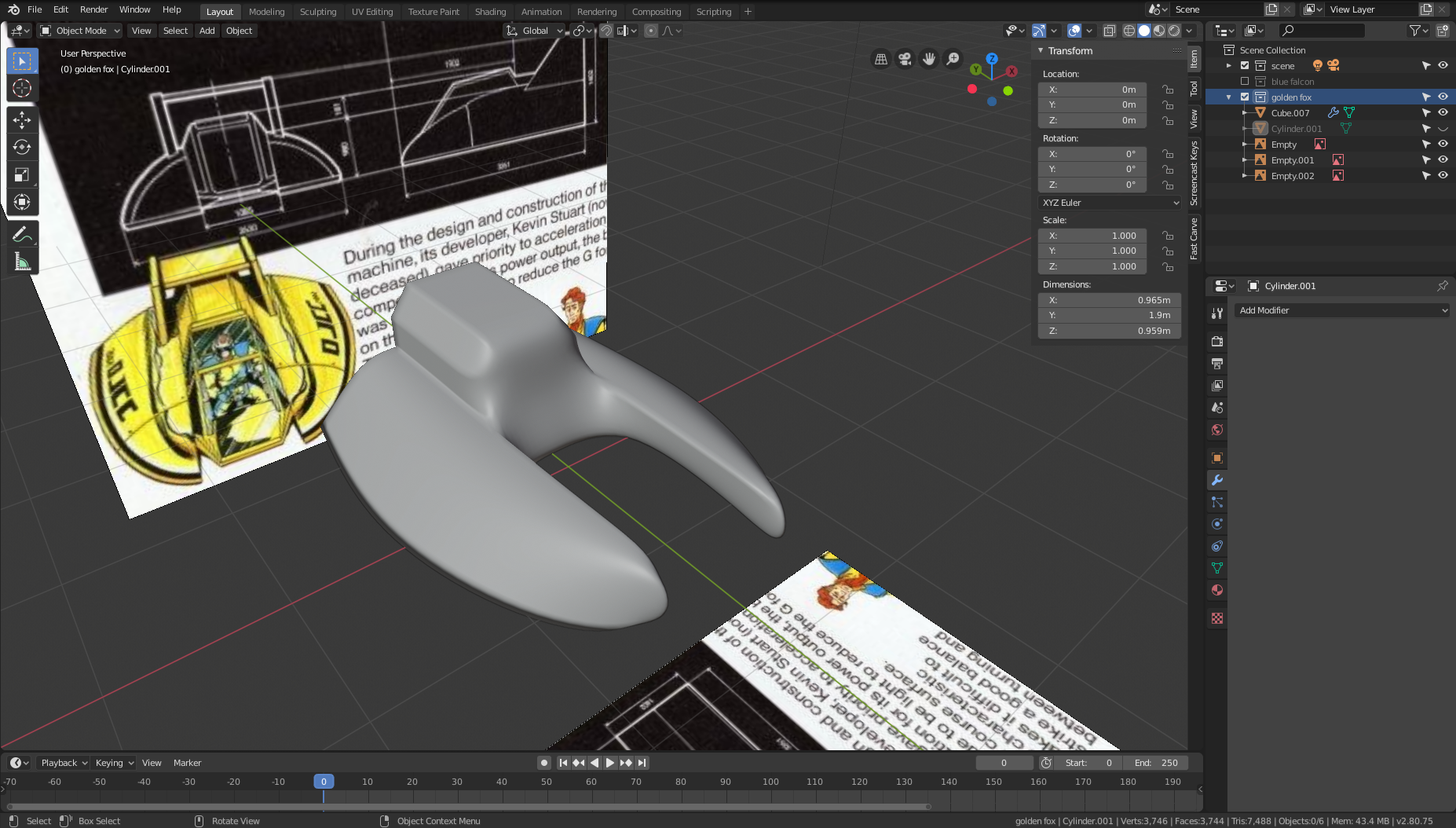Screen dimensions: 1456x828
Task: Switch to Material Preview shading
Action: [x=1159, y=31]
